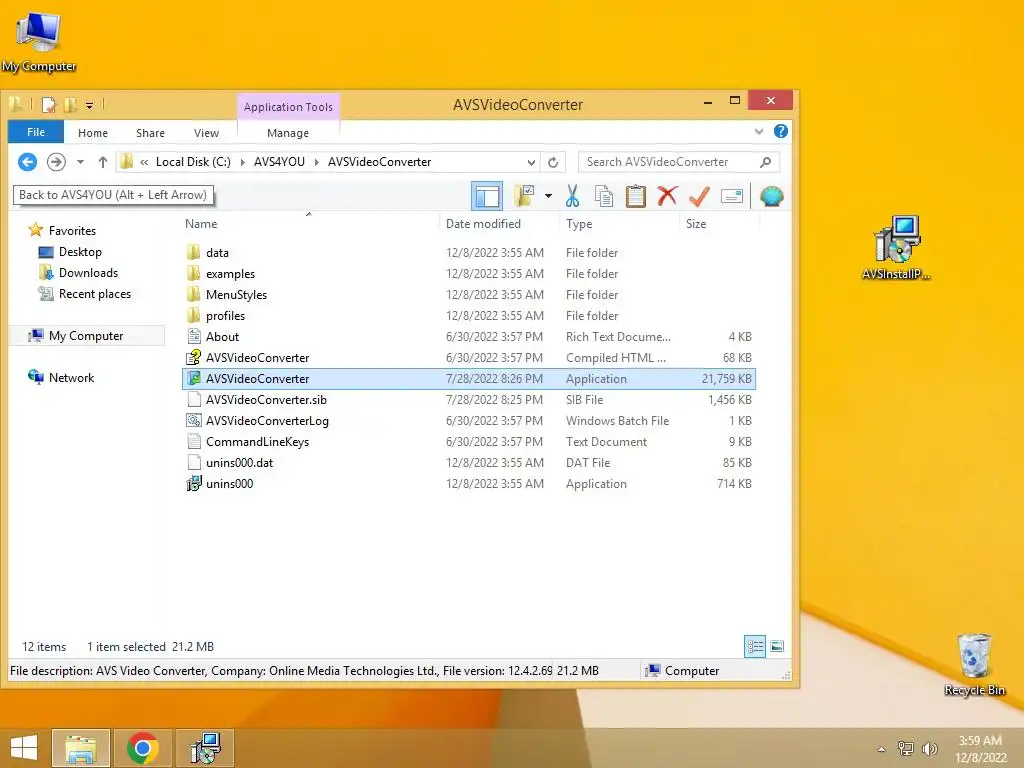Open Google Chrome from taskbar

pyautogui.click(x=142, y=748)
